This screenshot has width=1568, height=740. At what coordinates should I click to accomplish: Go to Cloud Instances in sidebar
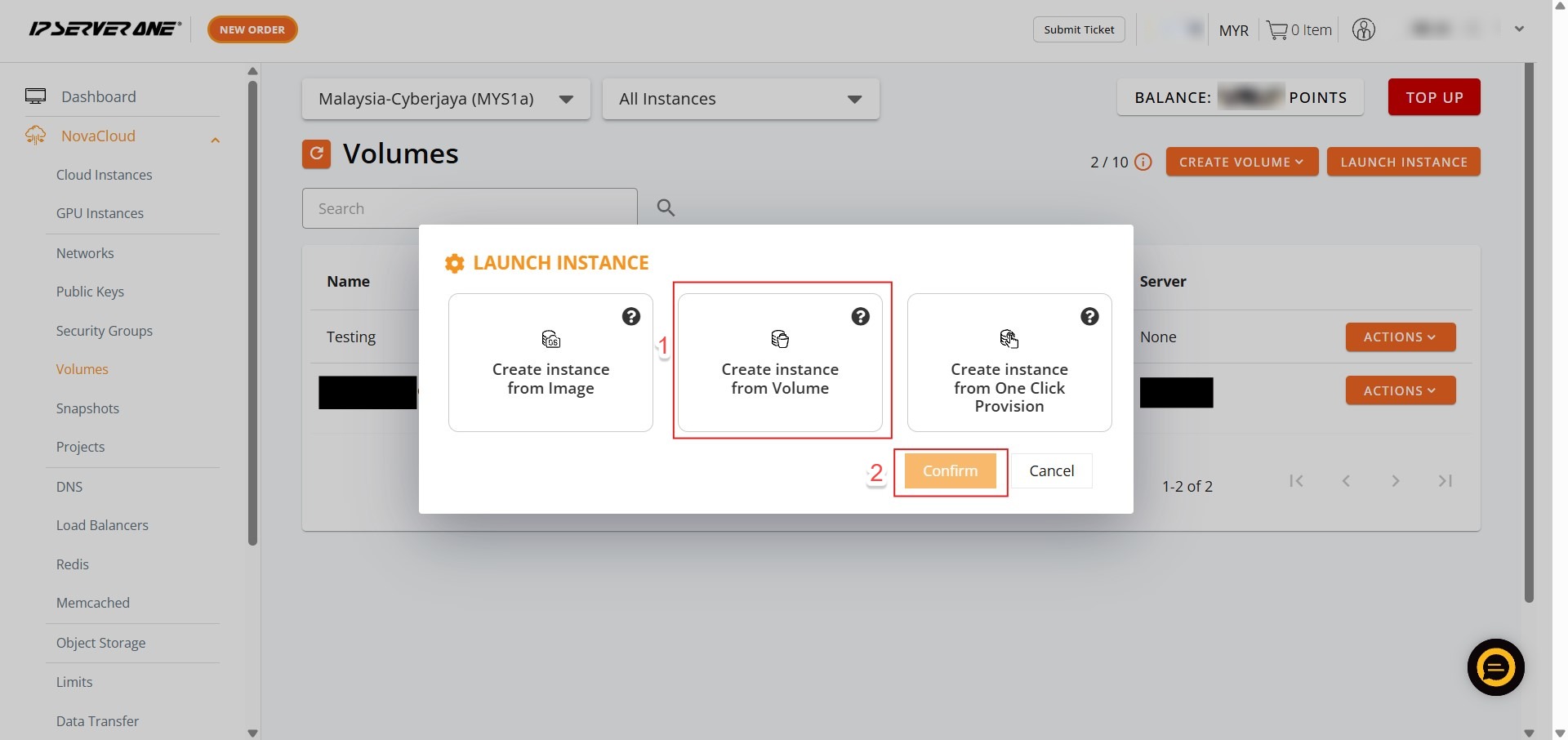tap(104, 175)
